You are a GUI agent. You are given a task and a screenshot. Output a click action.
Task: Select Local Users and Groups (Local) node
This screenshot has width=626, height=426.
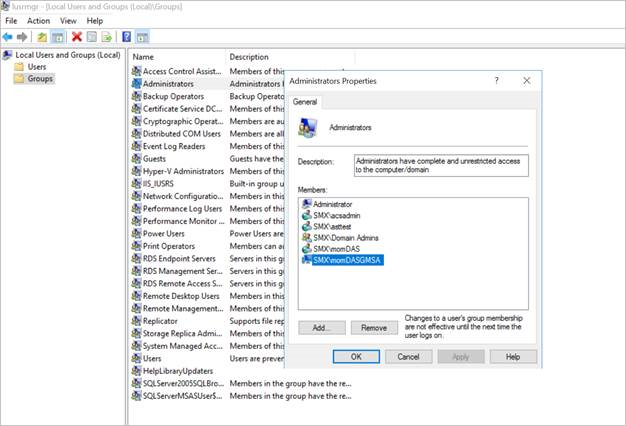(68, 55)
